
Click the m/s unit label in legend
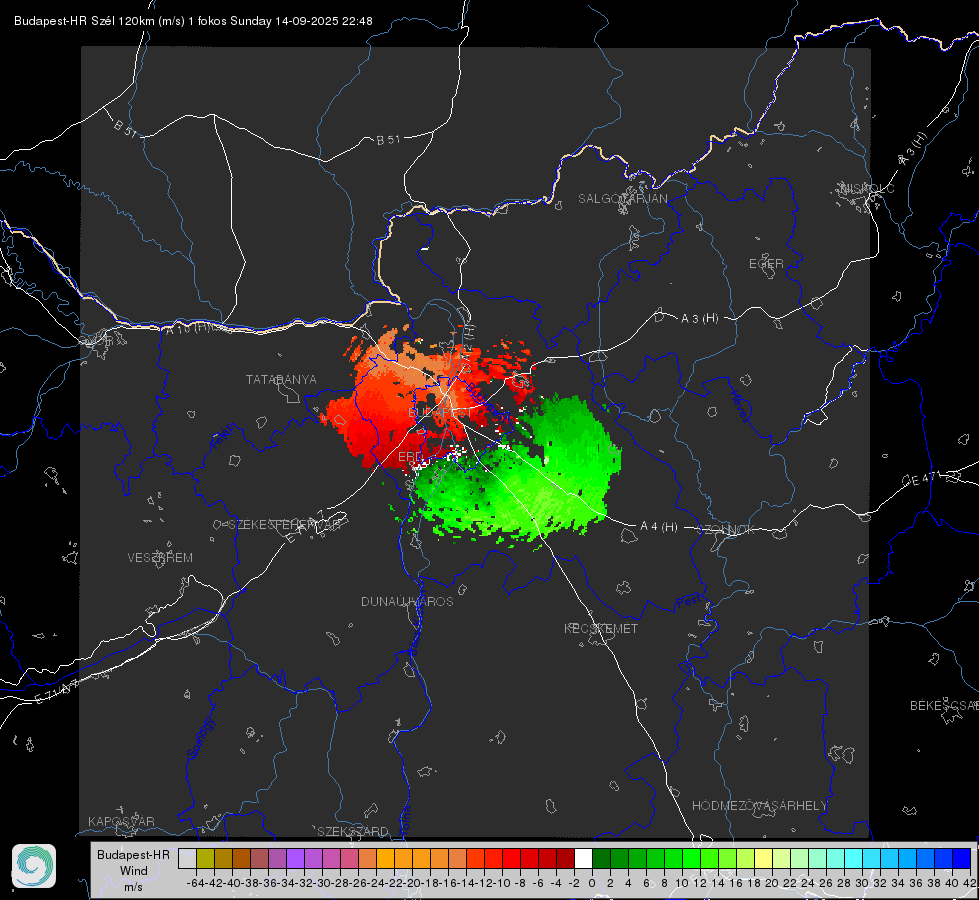133,887
